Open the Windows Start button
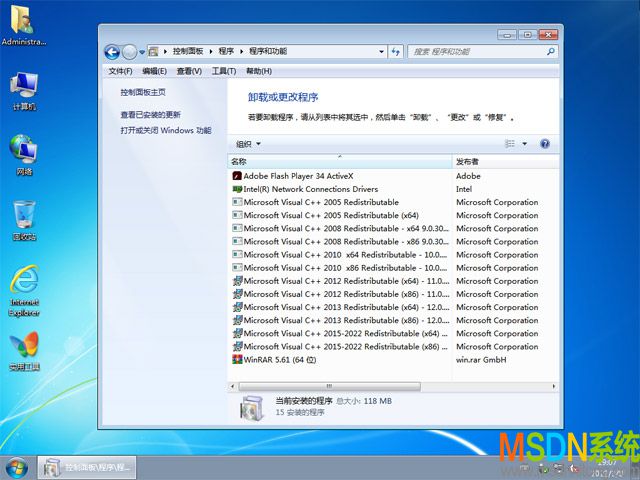Image resolution: width=640 pixels, height=480 pixels. point(17,469)
